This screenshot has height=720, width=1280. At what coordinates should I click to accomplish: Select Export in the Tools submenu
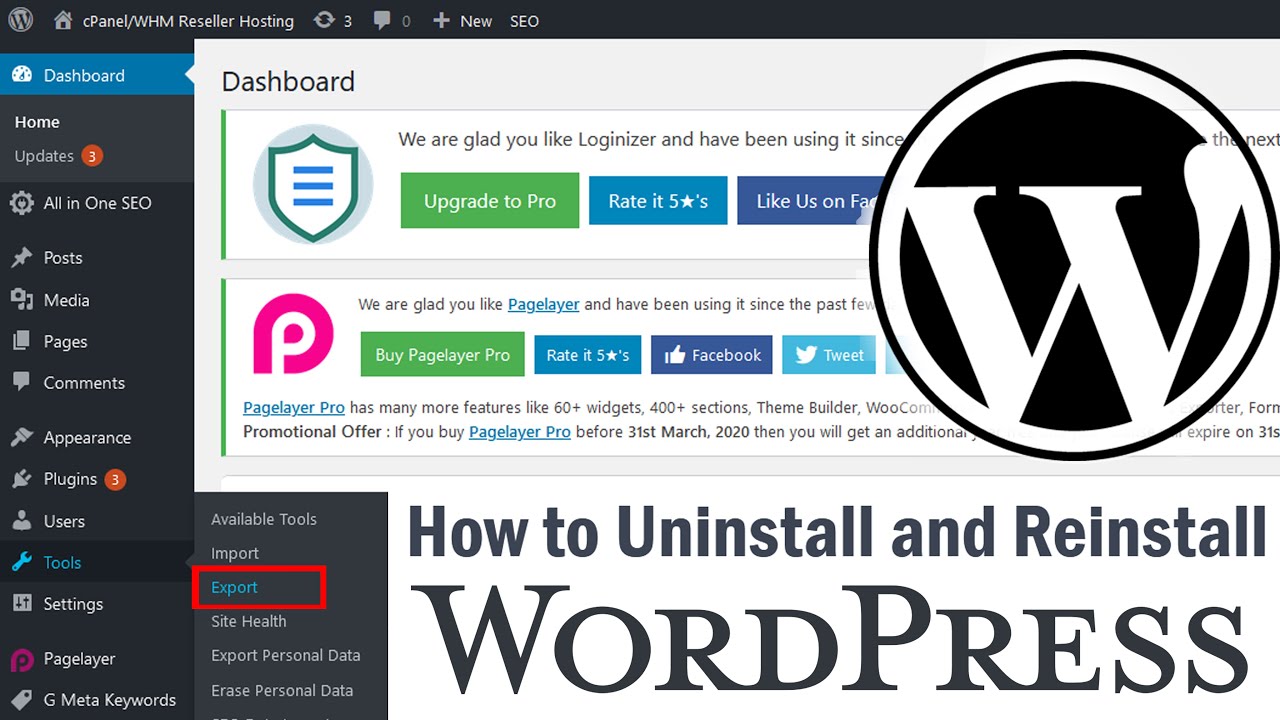click(x=234, y=587)
